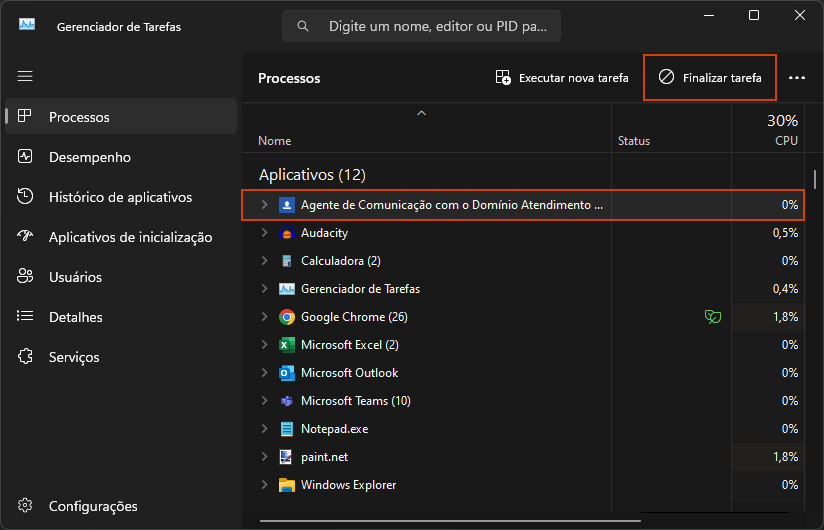
Task: Expand the Calculadora (2) process group
Action: 264,261
